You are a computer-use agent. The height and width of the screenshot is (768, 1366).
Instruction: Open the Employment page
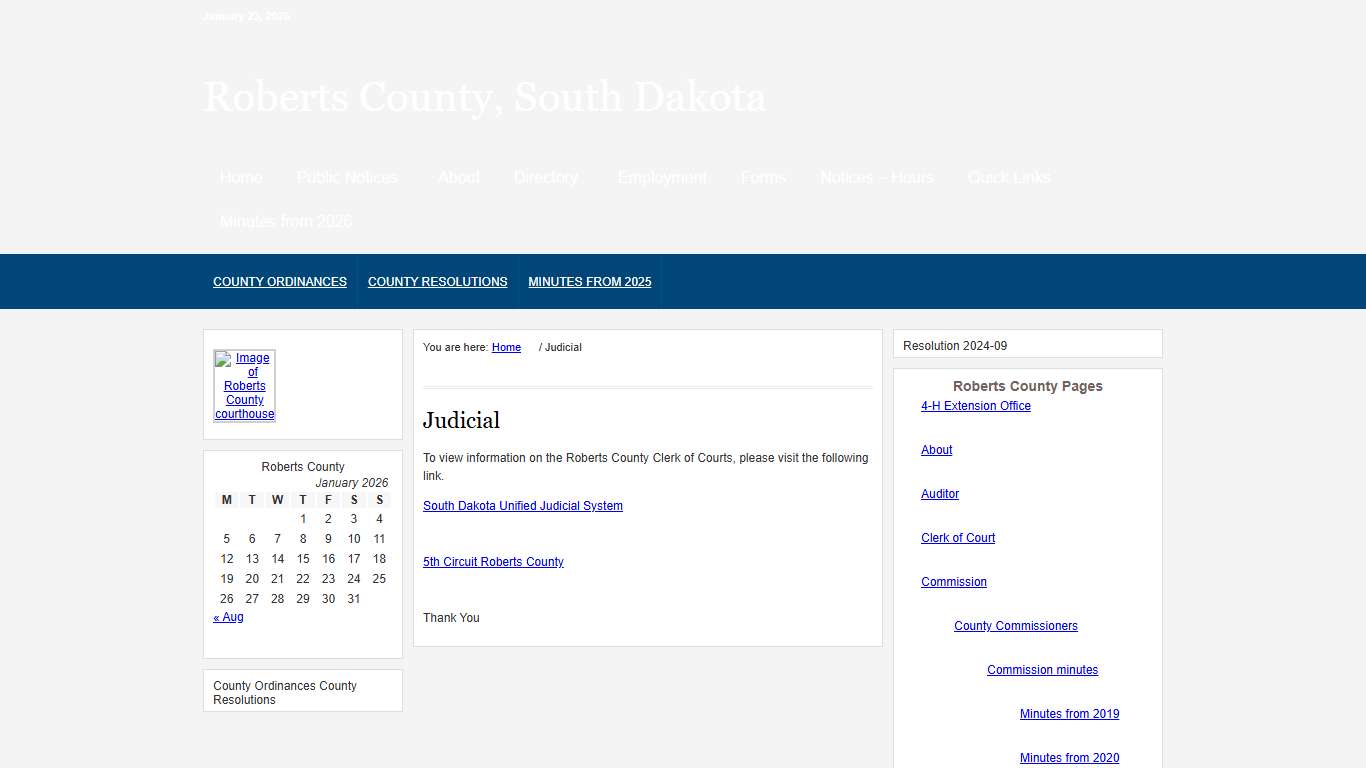[661, 177]
